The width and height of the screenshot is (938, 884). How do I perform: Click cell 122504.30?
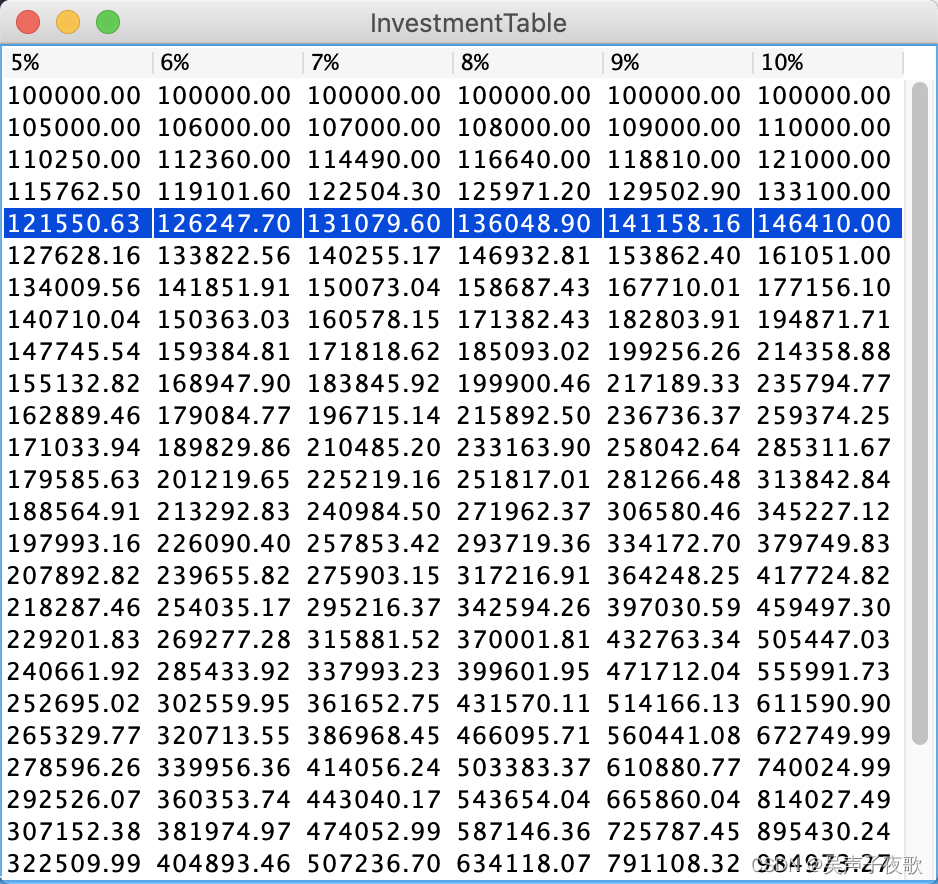click(x=378, y=191)
